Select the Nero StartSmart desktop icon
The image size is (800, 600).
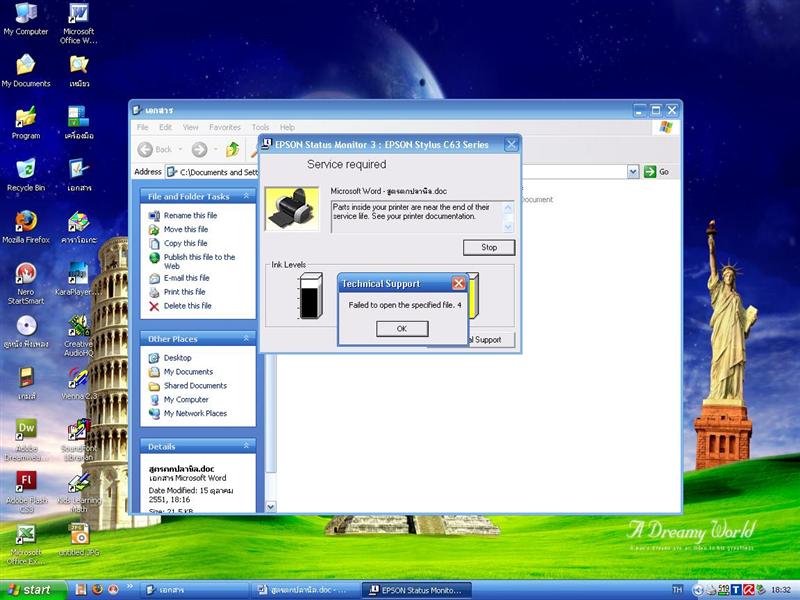coord(26,283)
